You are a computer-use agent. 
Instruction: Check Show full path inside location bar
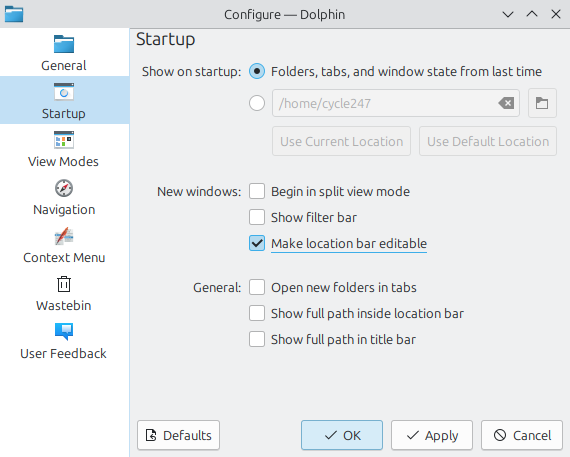[x=257, y=313]
